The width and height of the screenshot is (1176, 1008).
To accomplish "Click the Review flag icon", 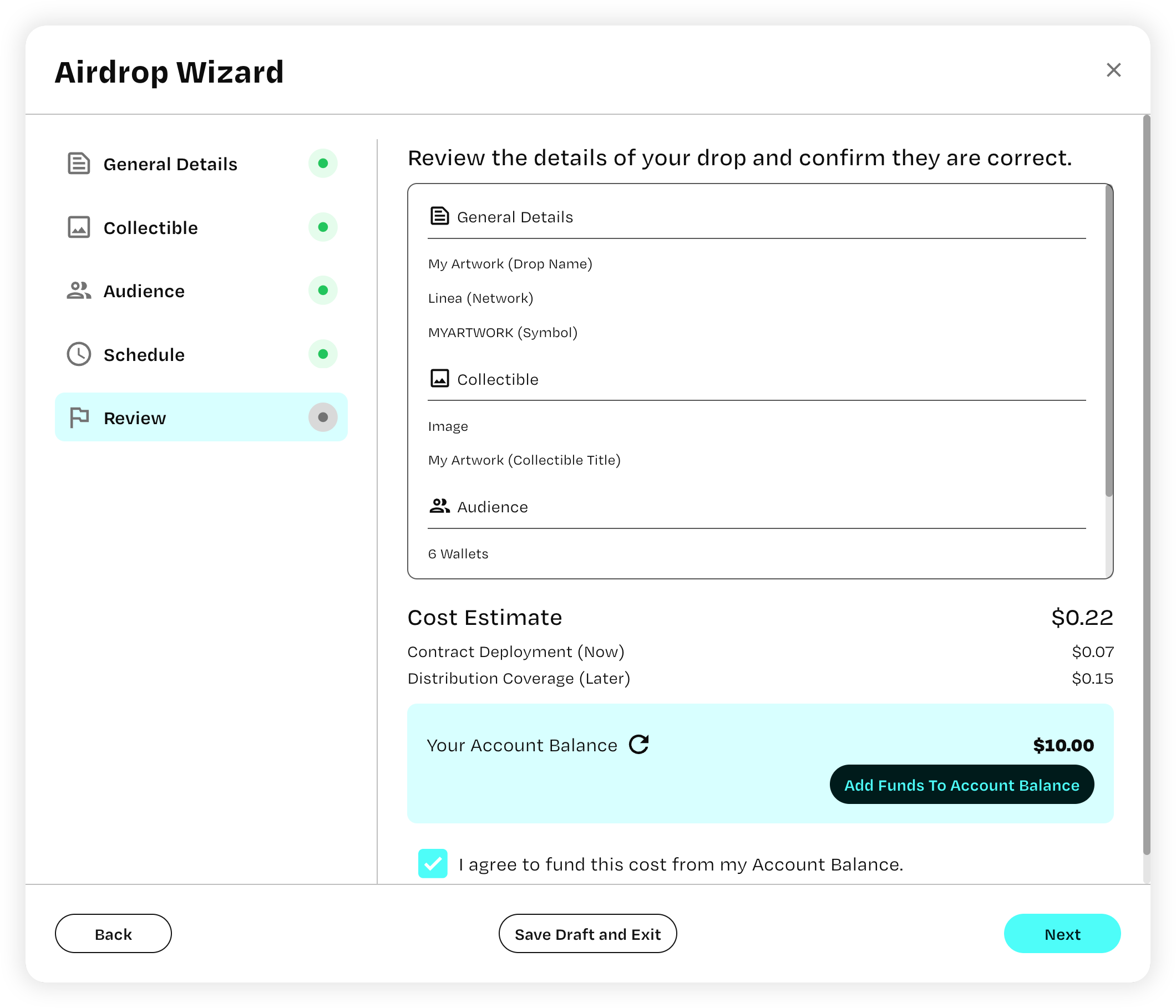I will tap(80, 418).
